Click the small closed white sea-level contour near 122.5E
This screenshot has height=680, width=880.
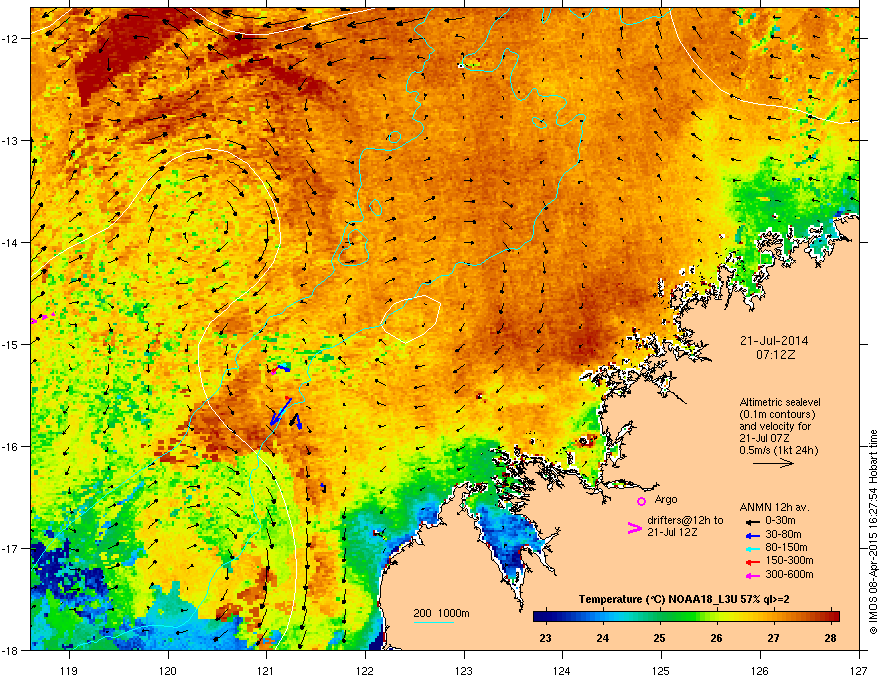tap(411, 319)
